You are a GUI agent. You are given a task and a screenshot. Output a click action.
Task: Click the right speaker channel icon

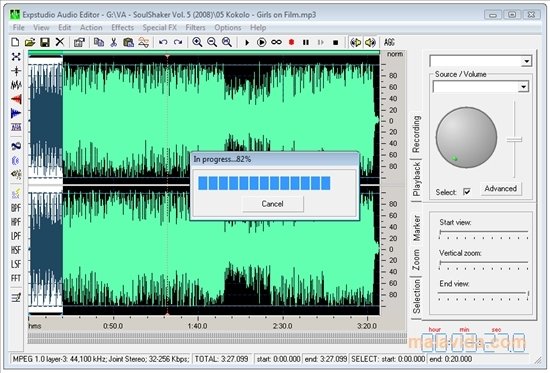point(370,42)
